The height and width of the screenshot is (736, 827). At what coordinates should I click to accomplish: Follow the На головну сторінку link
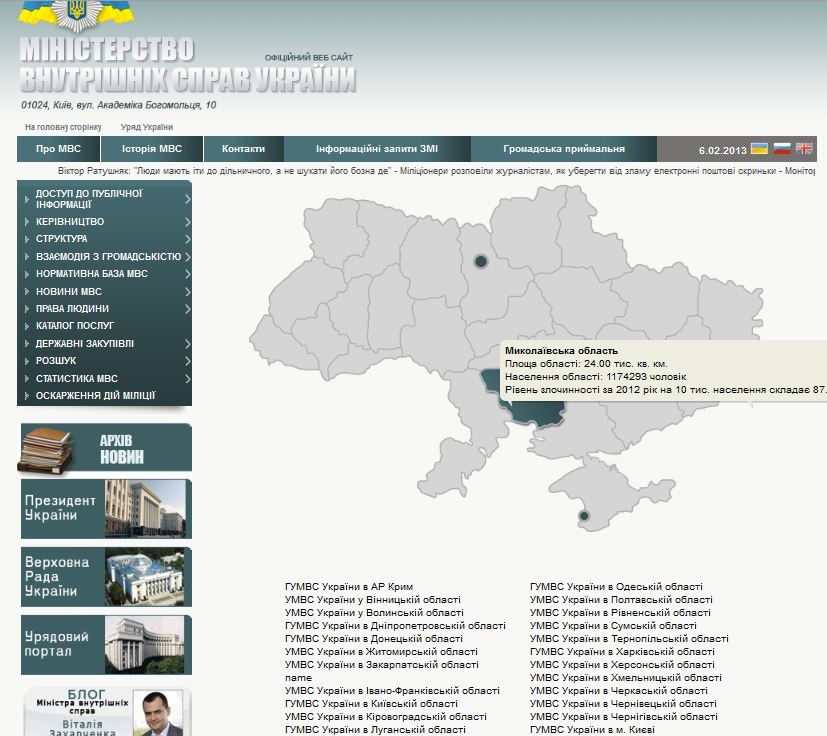point(63,127)
